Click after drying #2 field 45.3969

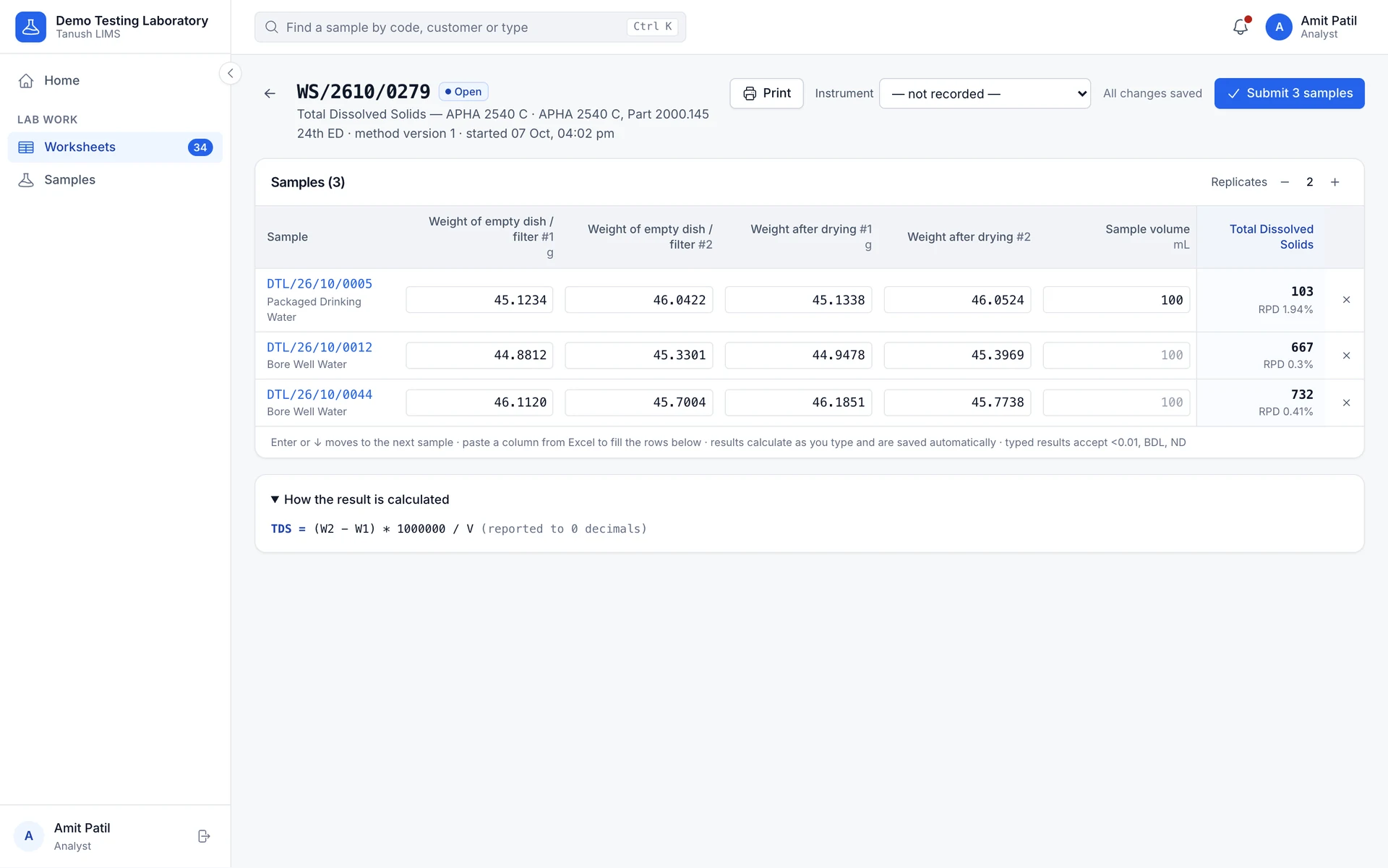coord(957,356)
